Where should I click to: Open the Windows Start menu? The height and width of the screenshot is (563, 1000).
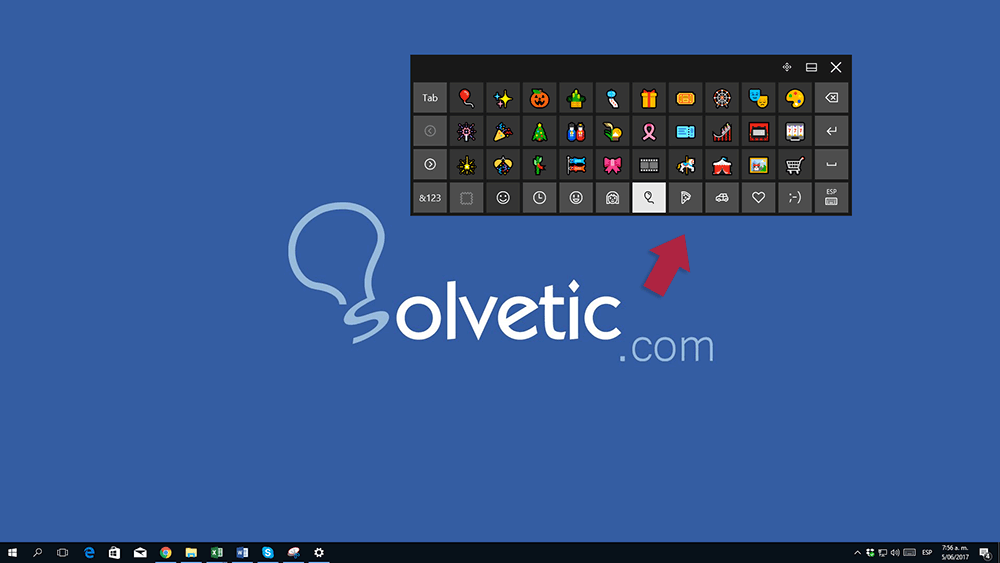(12, 552)
